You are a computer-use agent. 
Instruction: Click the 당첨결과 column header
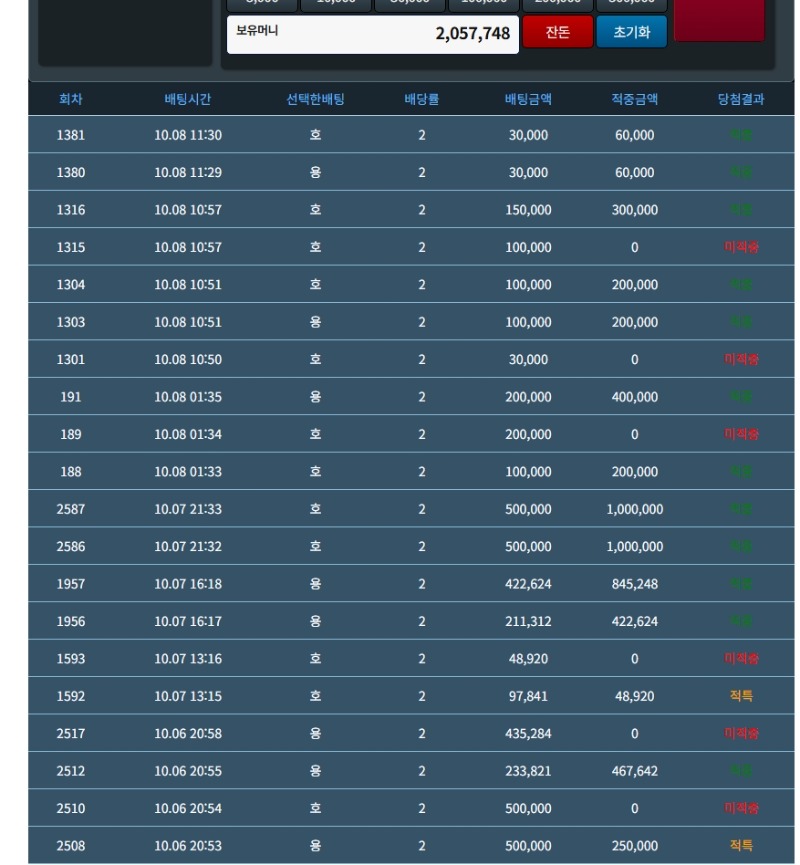[741, 99]
